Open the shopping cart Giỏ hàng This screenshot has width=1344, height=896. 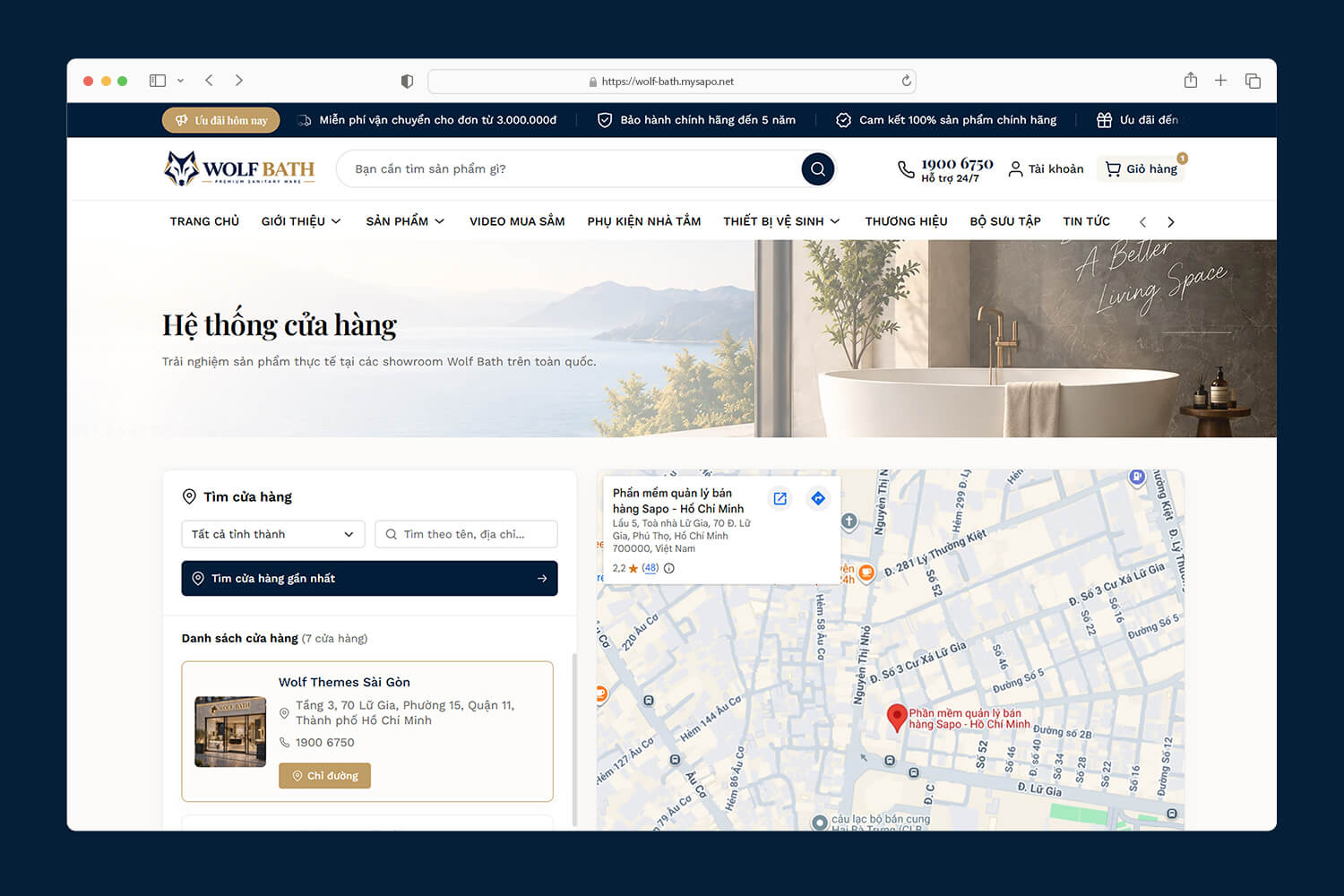[x=1142, y=168]
